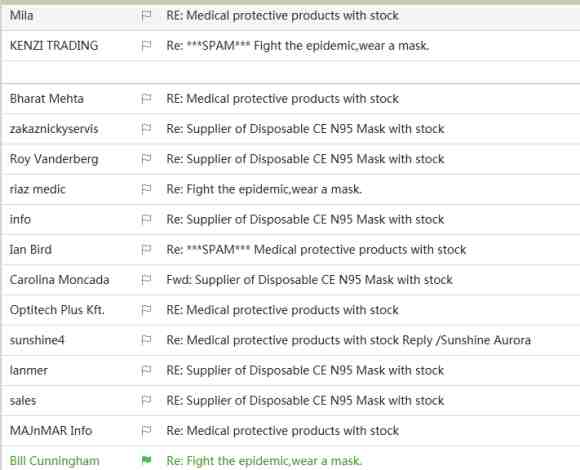Flag the email from Mila
580x470 pixels.
[146, 16]
